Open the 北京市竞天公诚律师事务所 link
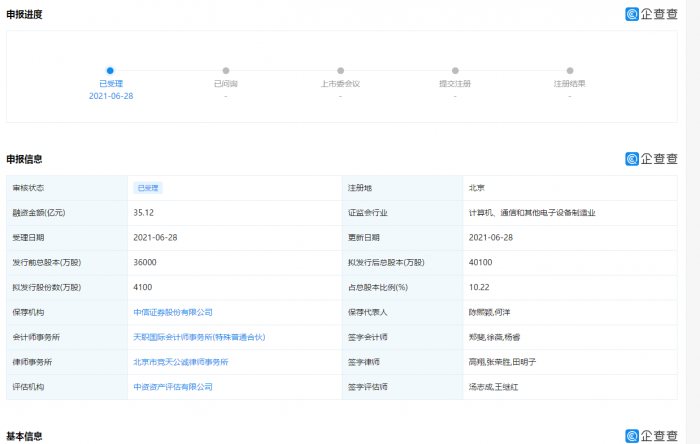 181,362
